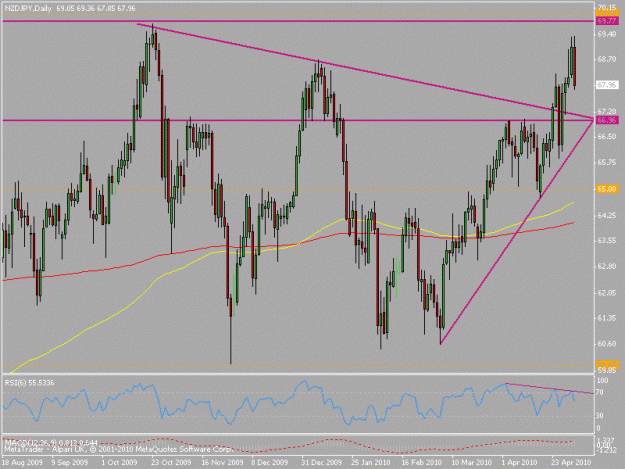Select the magenta 69.77 price label
Viewport: 625px width, 469px height.
(607, 21)
